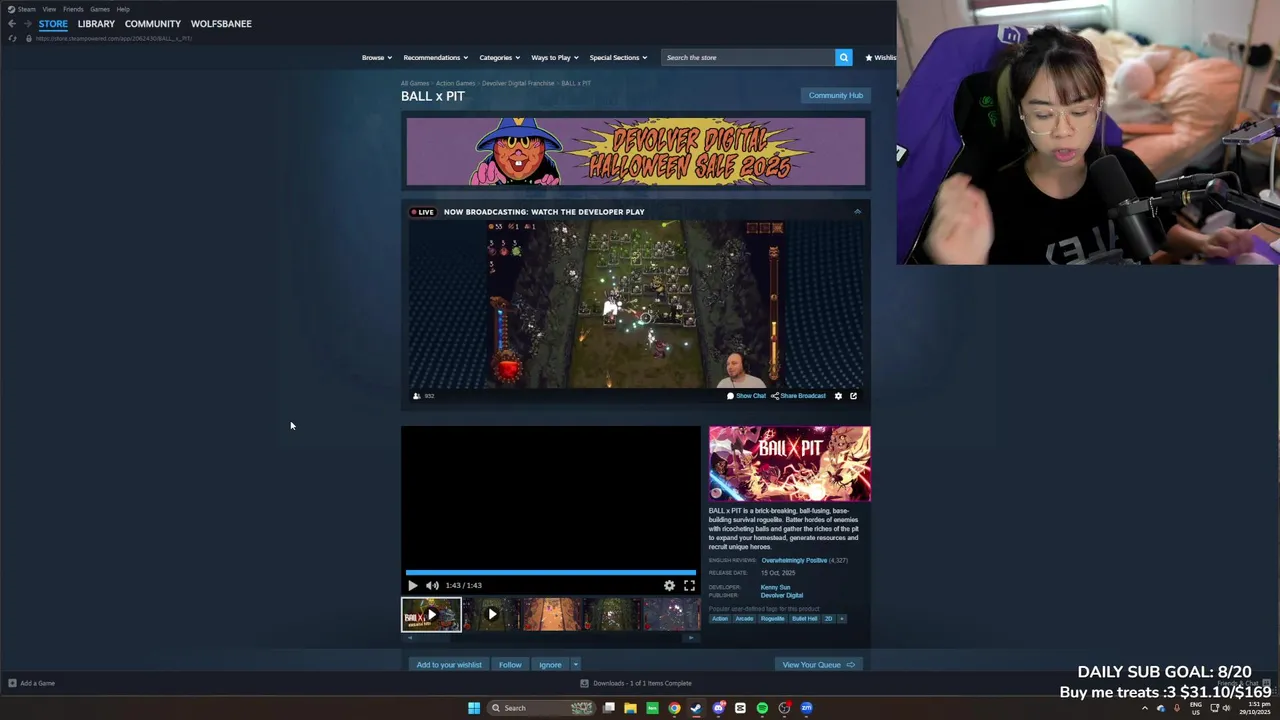This screenshot has width=1280, height=720.
Task: Select the second video thumbnail
Action: (x=492, y=614)
